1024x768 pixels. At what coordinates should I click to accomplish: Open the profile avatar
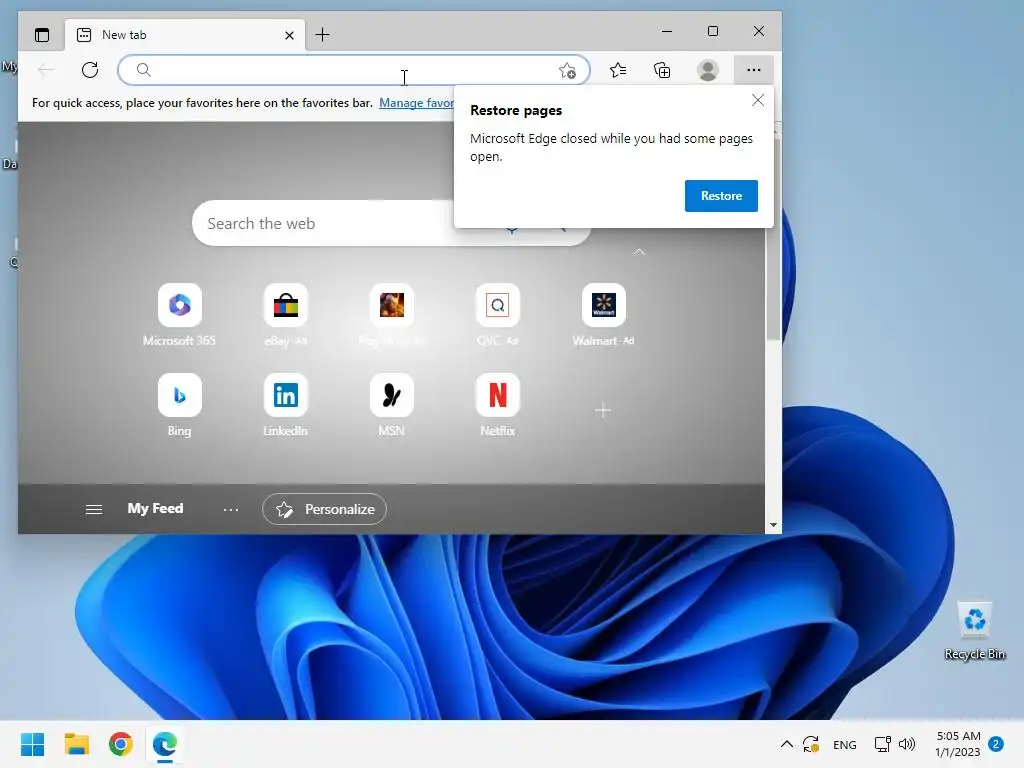coord(708,70)
